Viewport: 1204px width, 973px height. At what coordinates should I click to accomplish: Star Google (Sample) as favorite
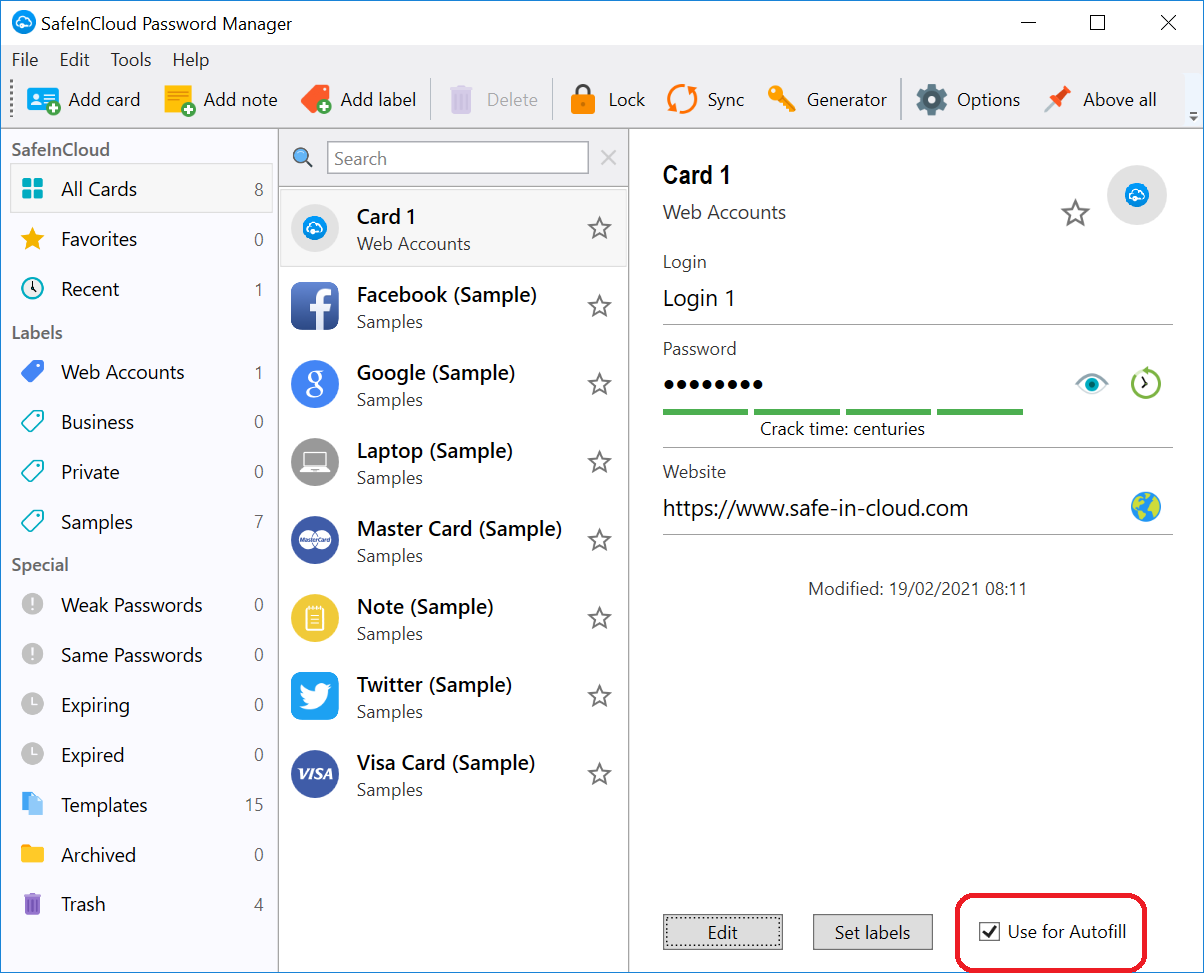coord(599,384)
